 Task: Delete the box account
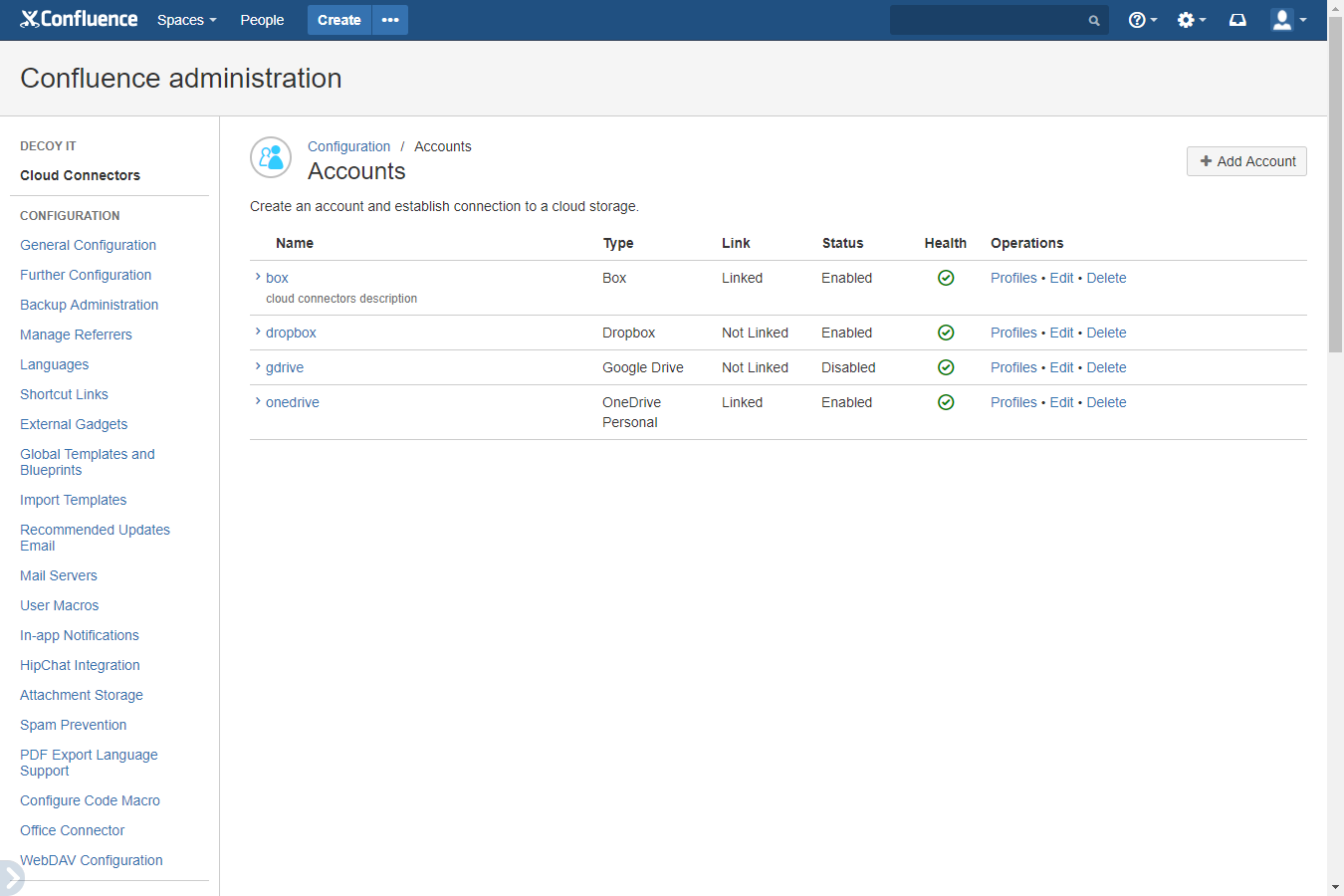point(1106,278)
